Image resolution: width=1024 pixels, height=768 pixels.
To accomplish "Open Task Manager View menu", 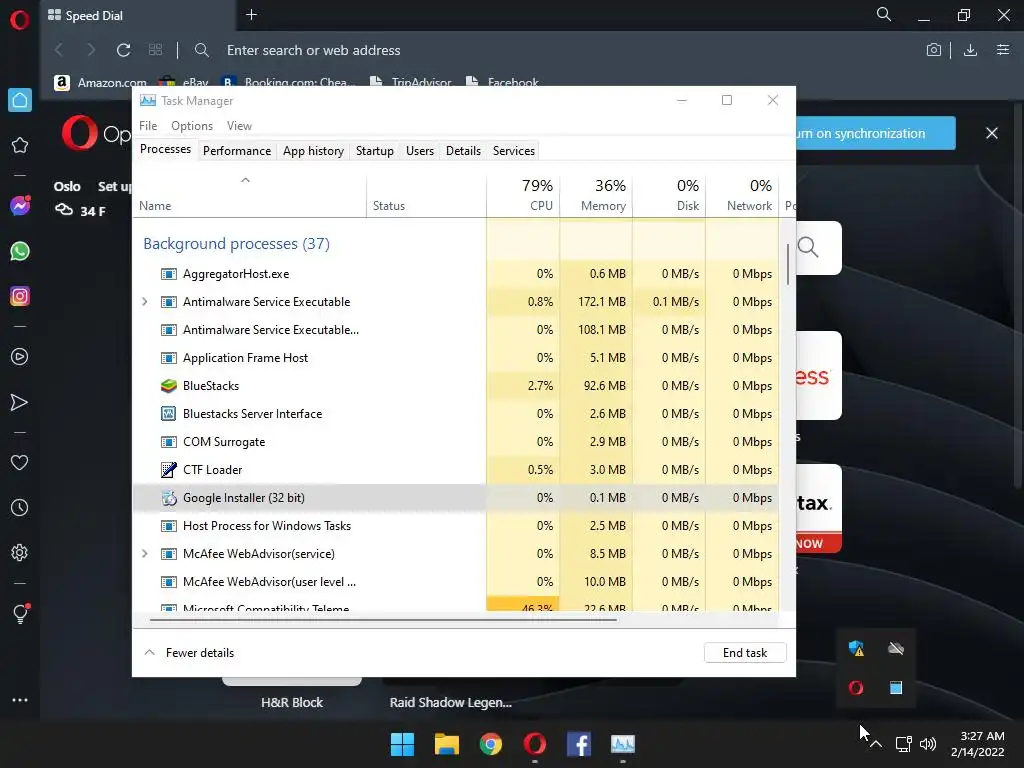I will point(239,125).
